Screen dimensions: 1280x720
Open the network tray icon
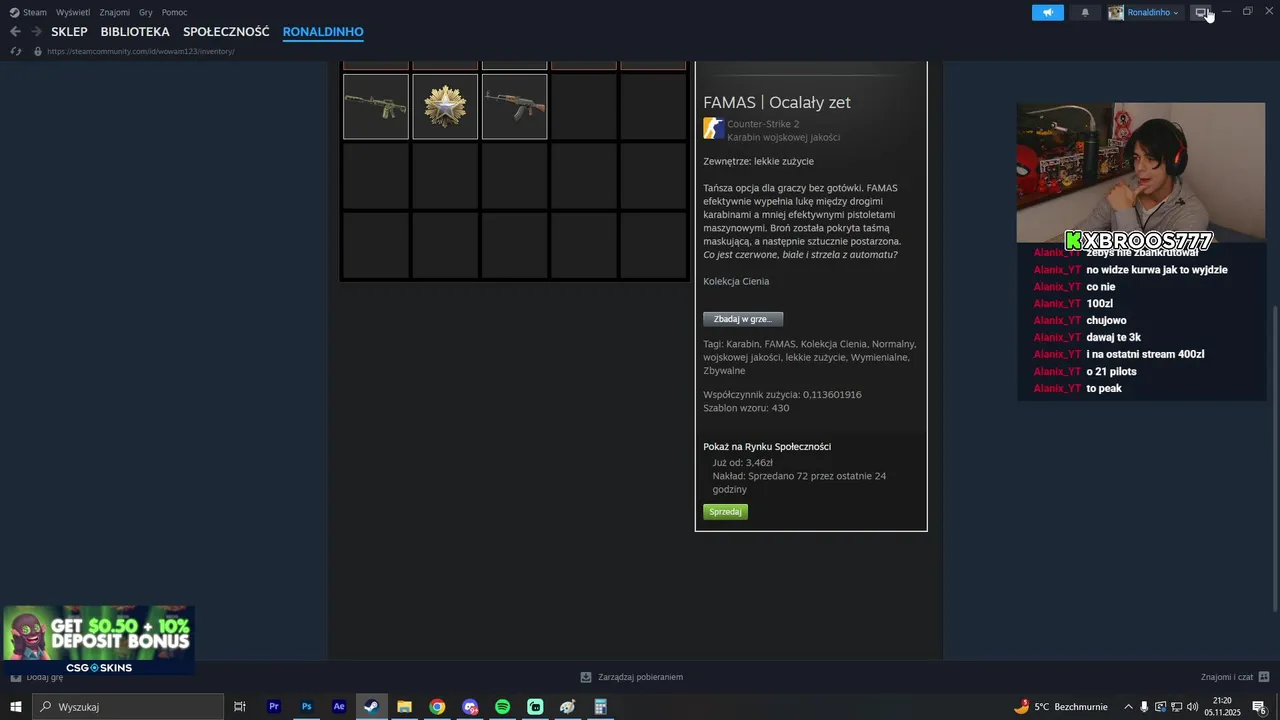(x=1176, y=707)
